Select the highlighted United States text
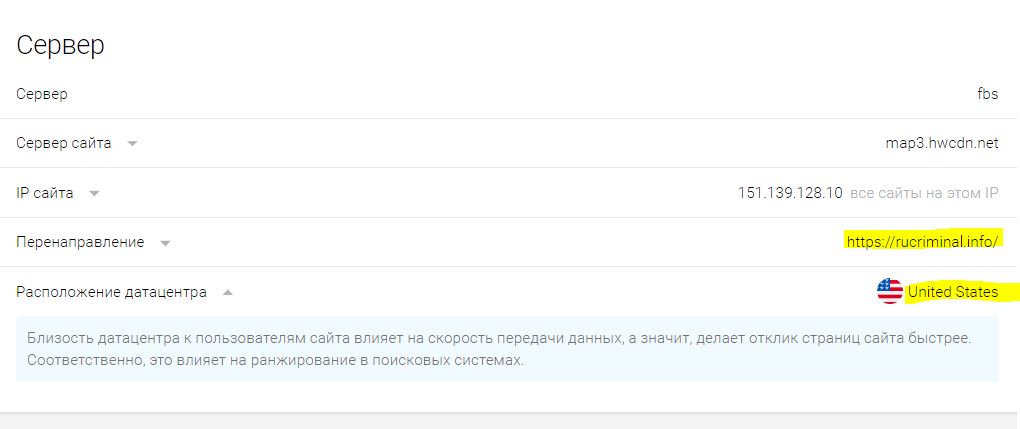This screenshot has width=1020, height=429. point(952,292)
